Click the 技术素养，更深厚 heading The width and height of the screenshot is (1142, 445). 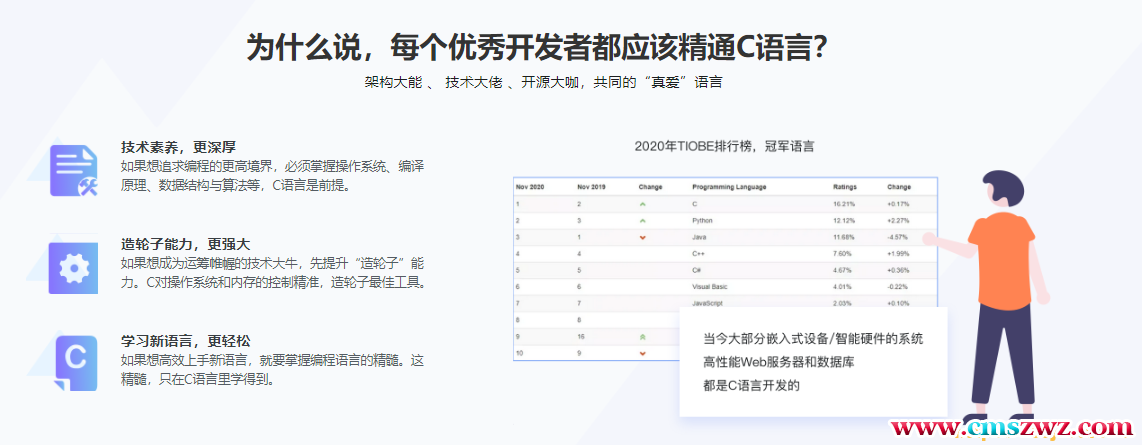pyautogui.click(x=178, y=146)
